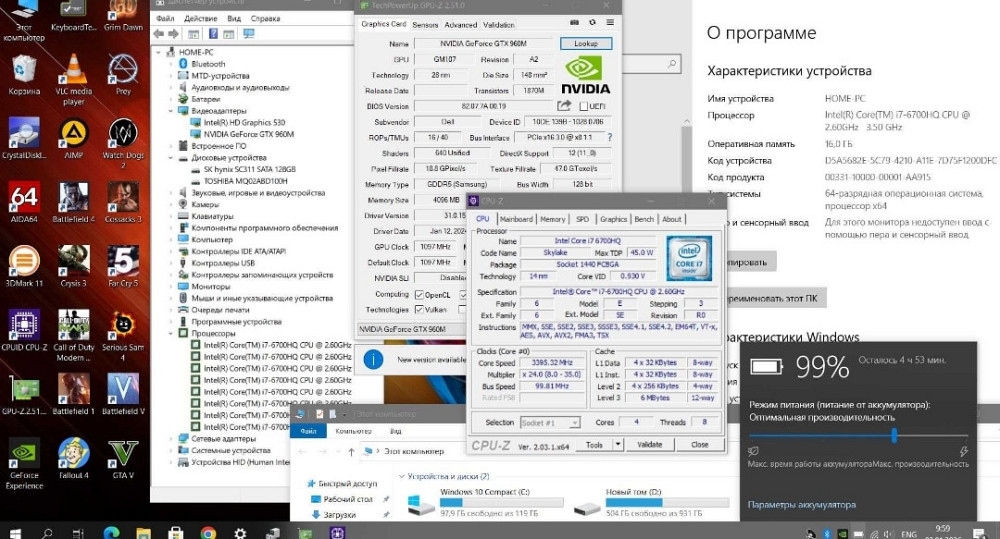Toggle the OpenCL checkbox in GPU-Z
The height and width of the screenshot is (539, 1000).
click(x=419, y=295)
